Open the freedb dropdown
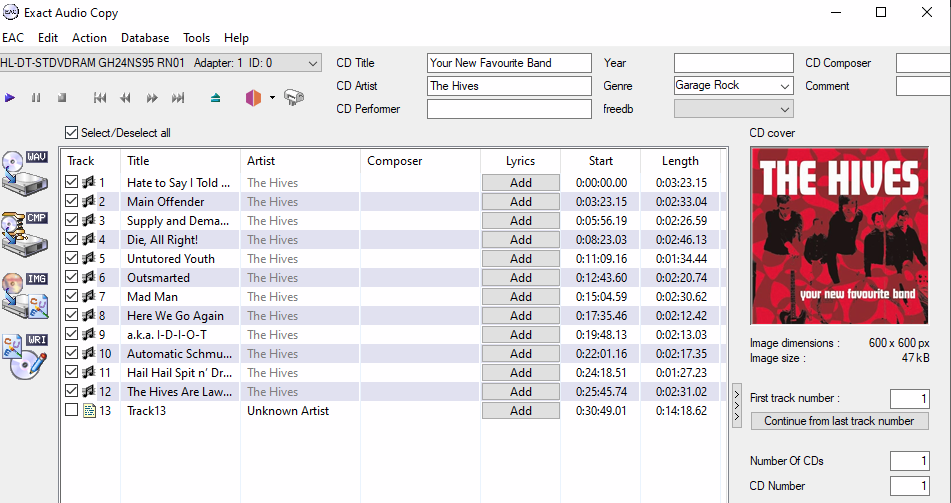 784,109
